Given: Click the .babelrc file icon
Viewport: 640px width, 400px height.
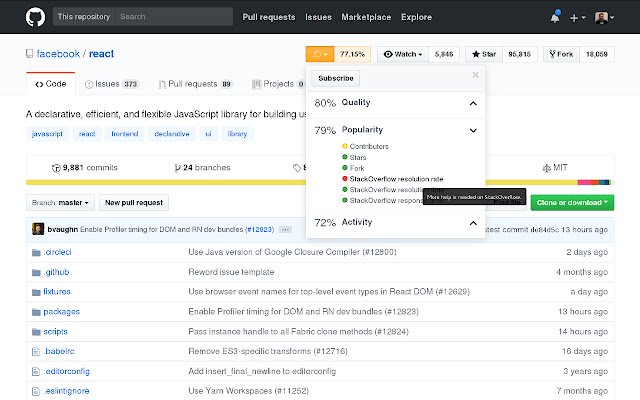Looking at the screenshot, I should pyautogui.click(x=36, y=351).
